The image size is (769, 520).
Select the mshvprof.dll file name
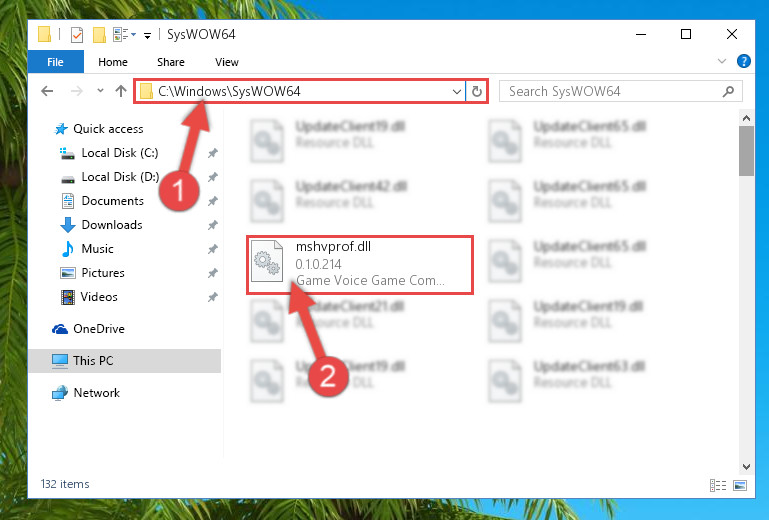tap(333, 246)
